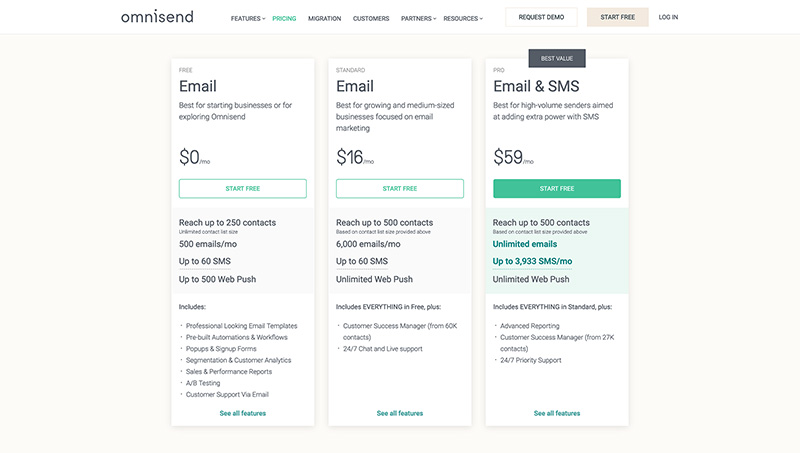This screenshot has height=453, width=800.
Task: Click 'Includes EVERYTHING in Free, plus:' heading
Action: click(x=388, y=307)
